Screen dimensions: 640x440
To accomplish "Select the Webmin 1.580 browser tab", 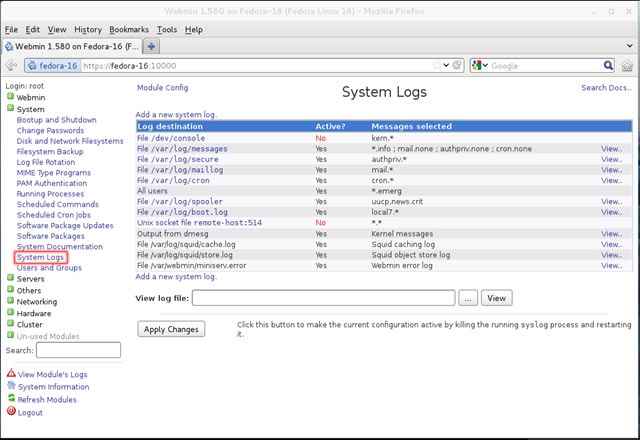I will (72, 47).
